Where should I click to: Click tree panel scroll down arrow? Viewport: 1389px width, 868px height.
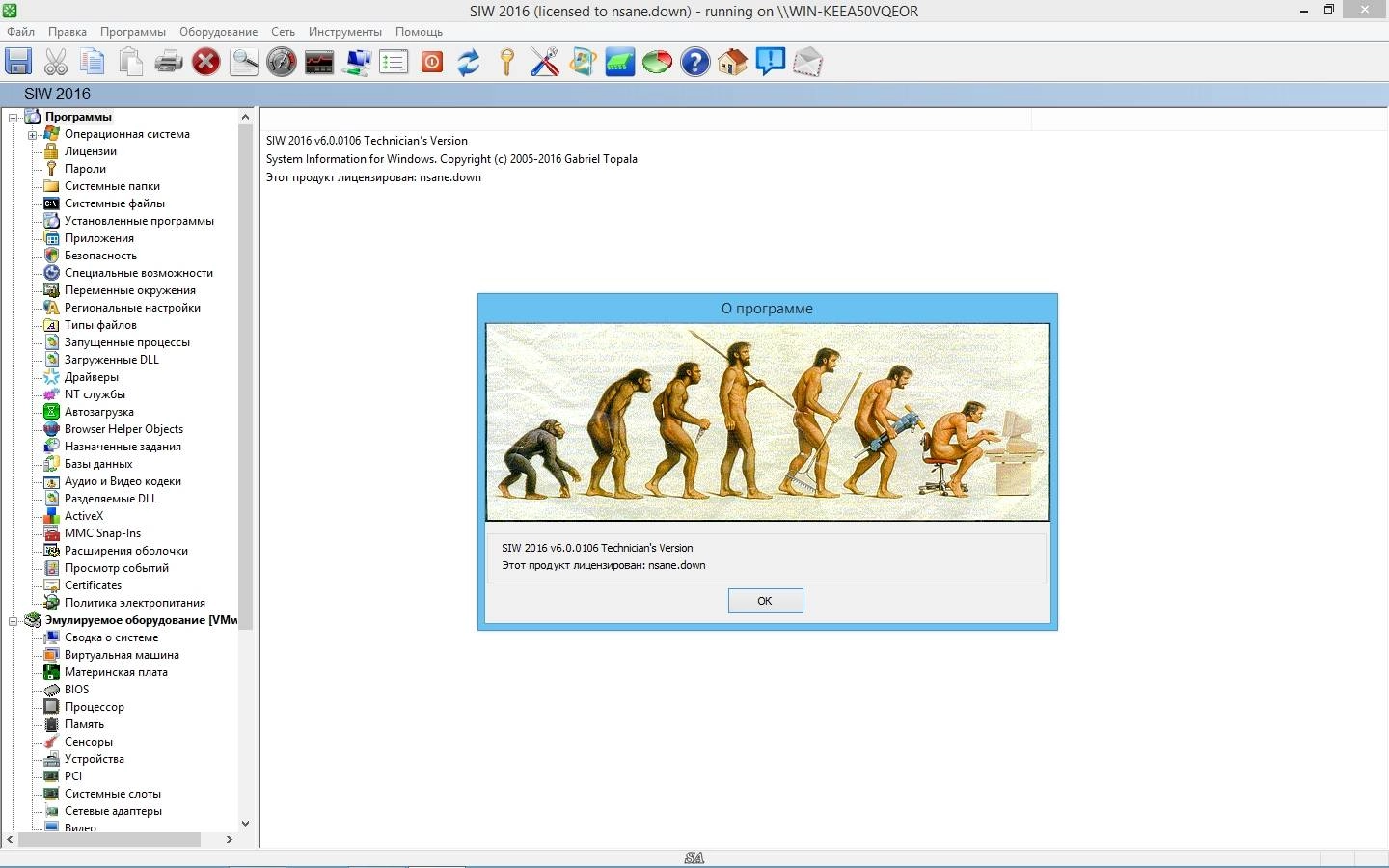click(245, 824)
